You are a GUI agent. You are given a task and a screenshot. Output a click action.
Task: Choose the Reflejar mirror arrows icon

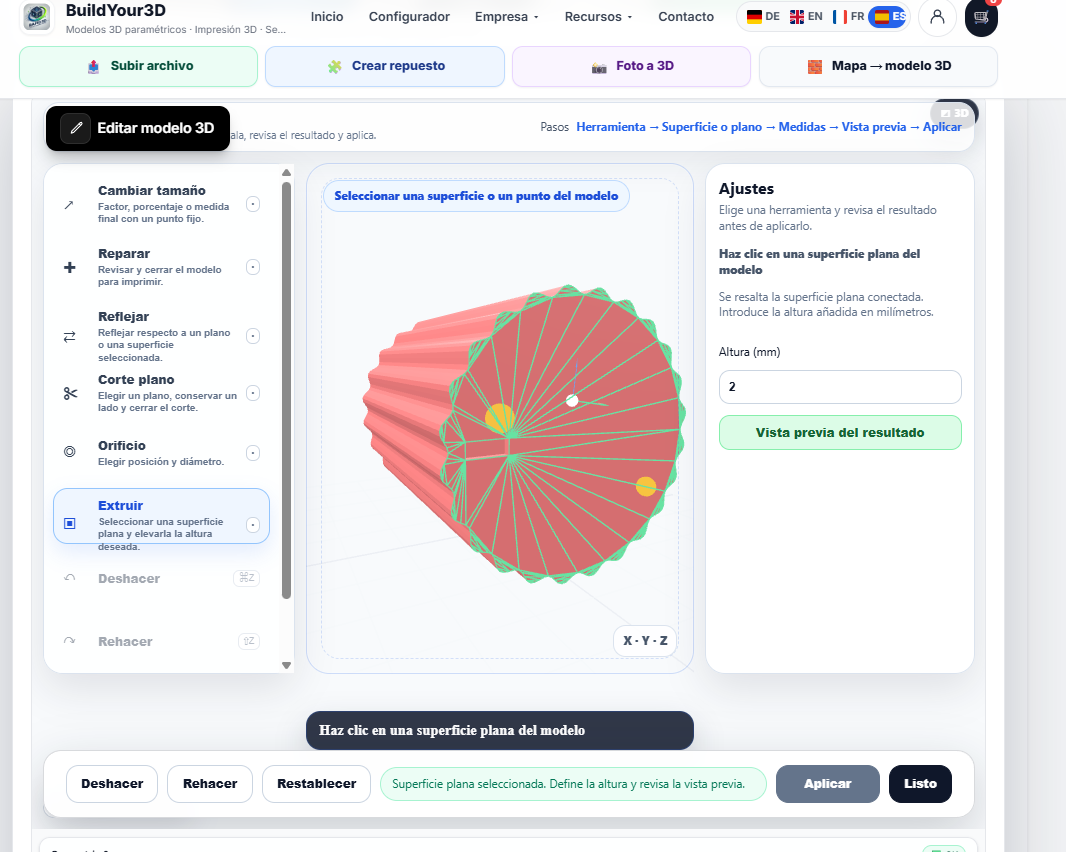[x=69, y=337]
